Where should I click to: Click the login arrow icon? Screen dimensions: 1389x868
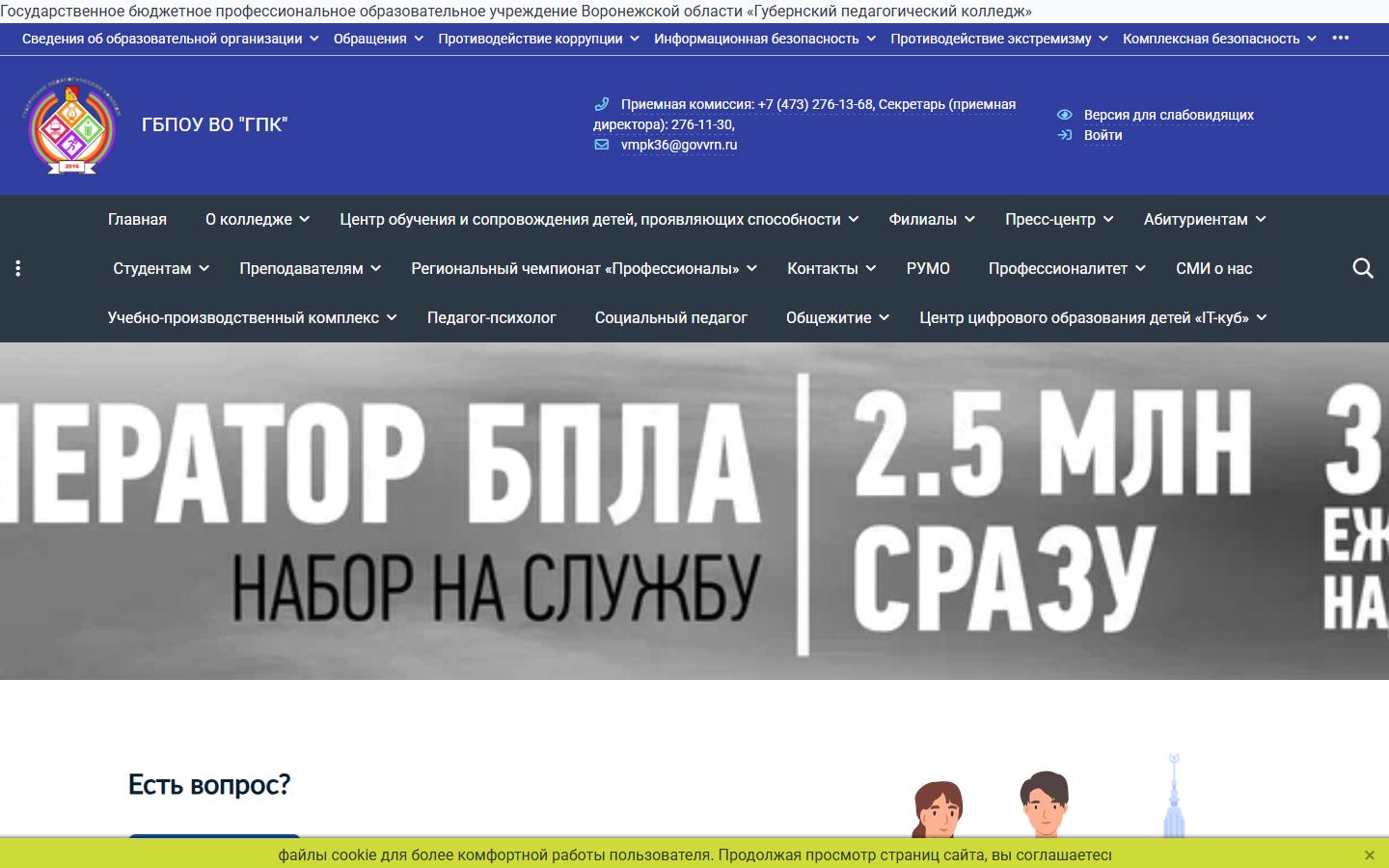click(x=1065, y=135)
